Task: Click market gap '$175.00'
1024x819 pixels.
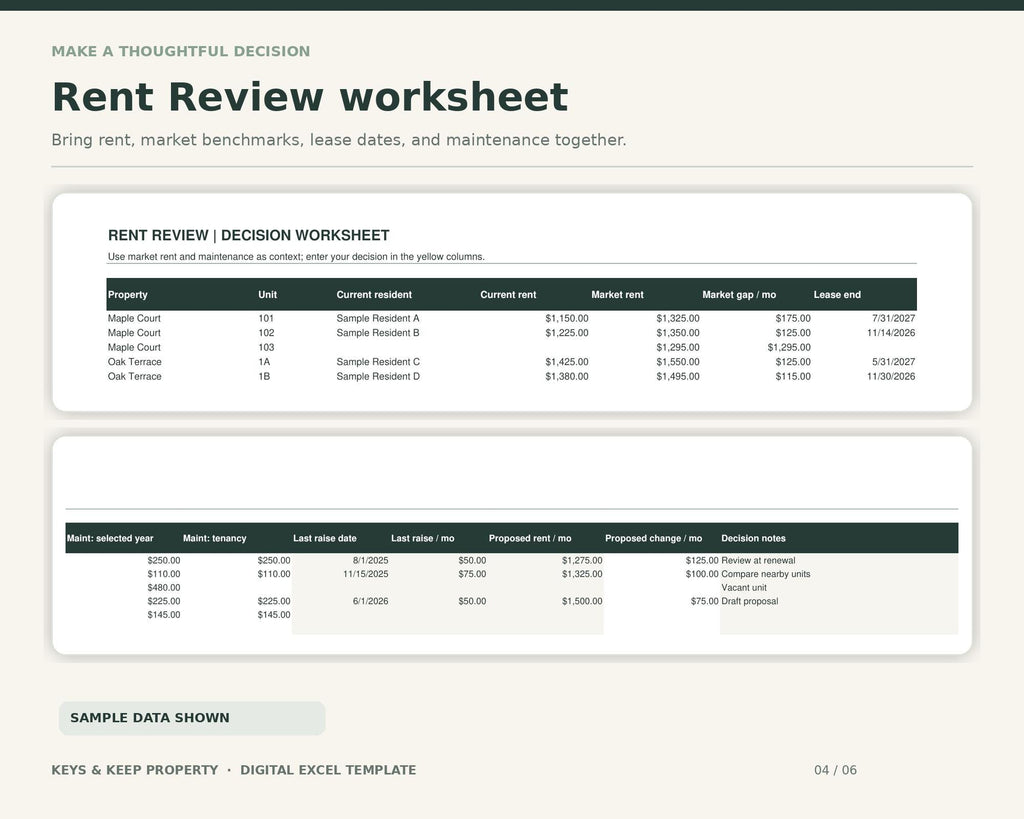Action: (x=793, y=318)
